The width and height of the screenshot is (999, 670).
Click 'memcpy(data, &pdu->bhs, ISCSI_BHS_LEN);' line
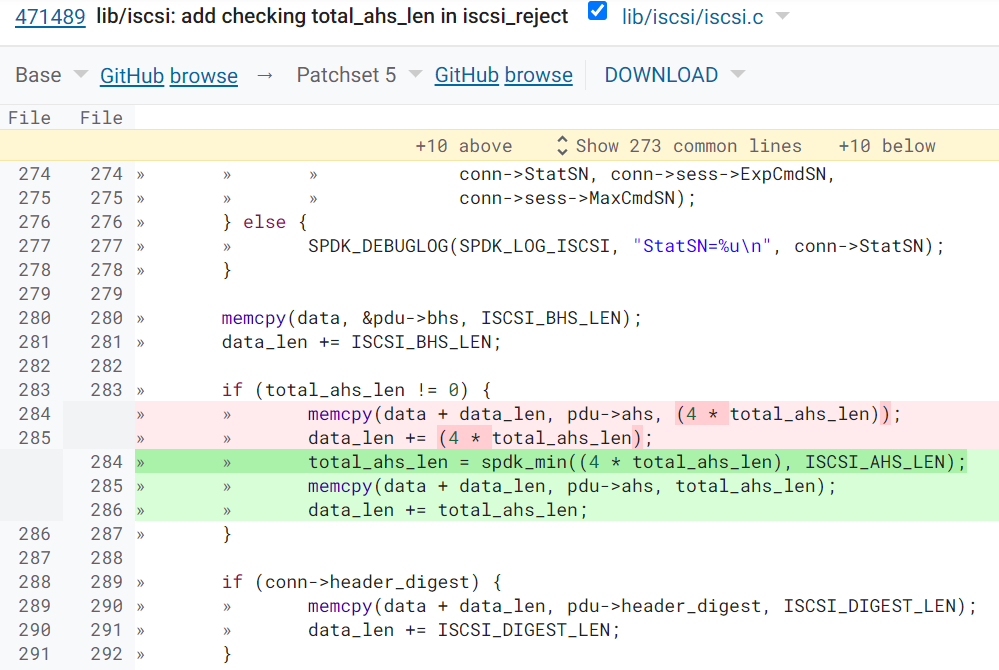431,318
